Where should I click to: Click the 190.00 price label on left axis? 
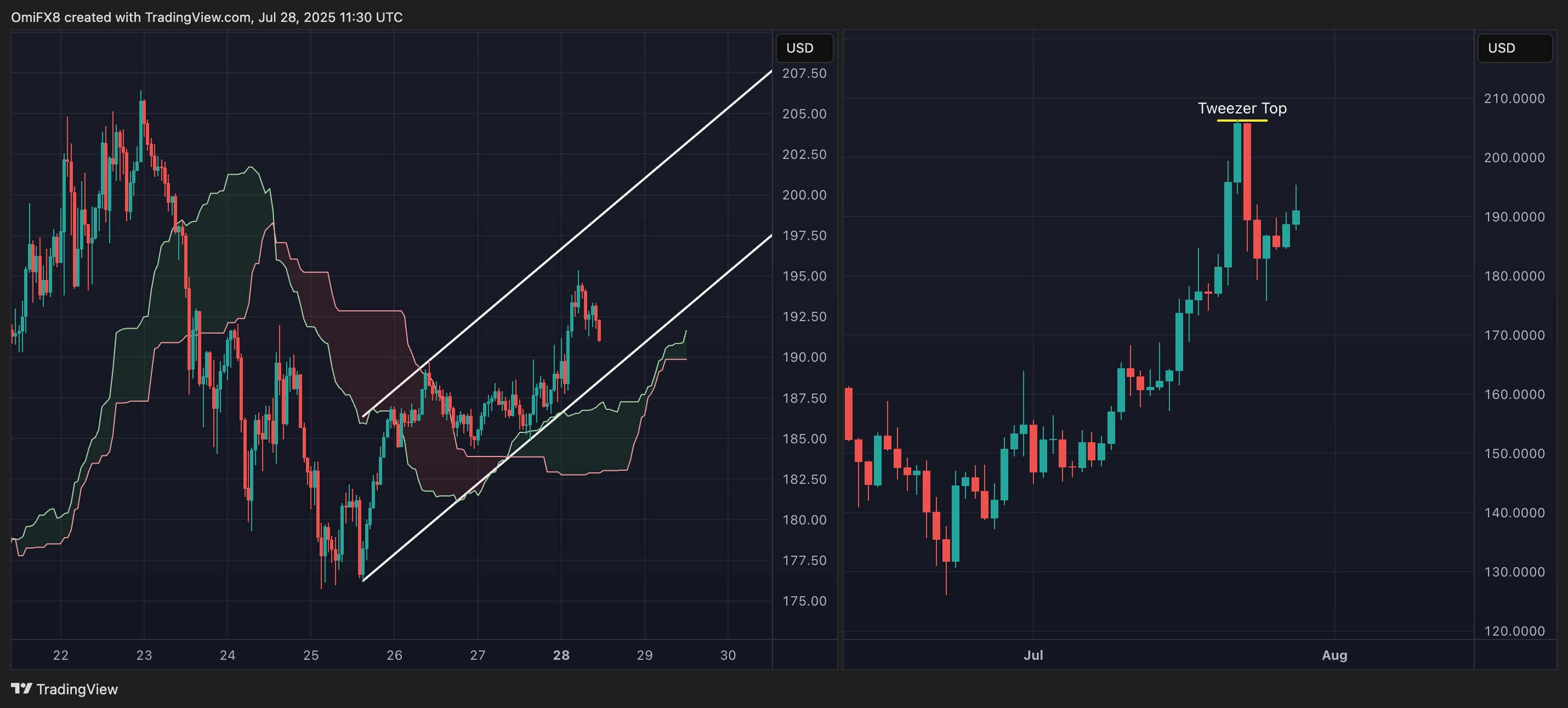click(804, 357)
